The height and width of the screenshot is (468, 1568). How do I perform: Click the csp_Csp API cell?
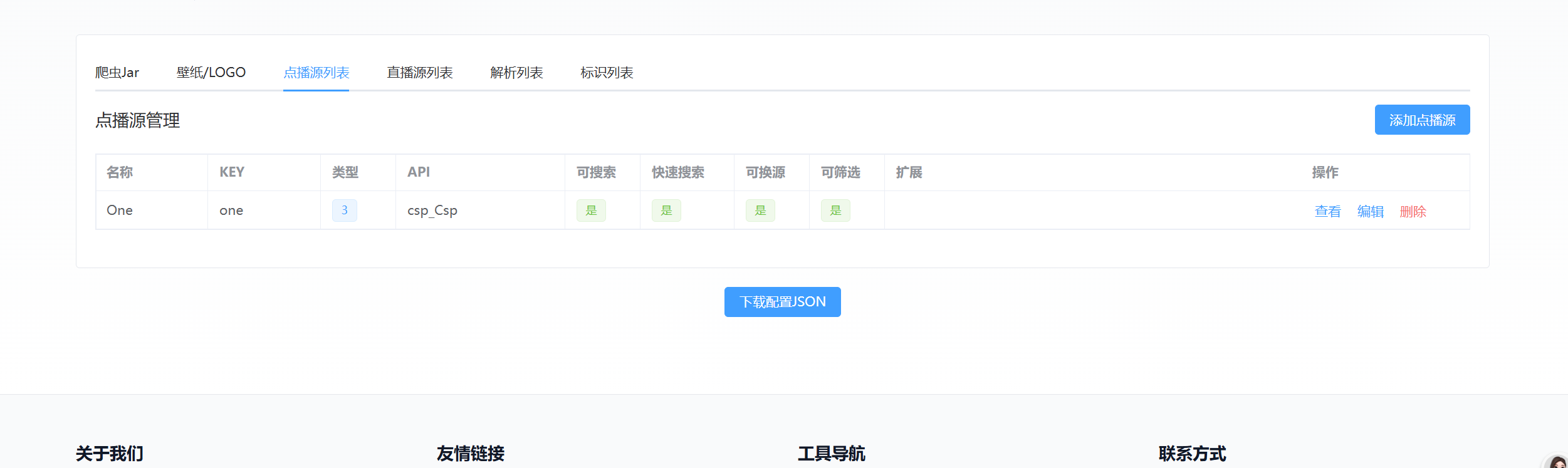(x=432, y=211)
